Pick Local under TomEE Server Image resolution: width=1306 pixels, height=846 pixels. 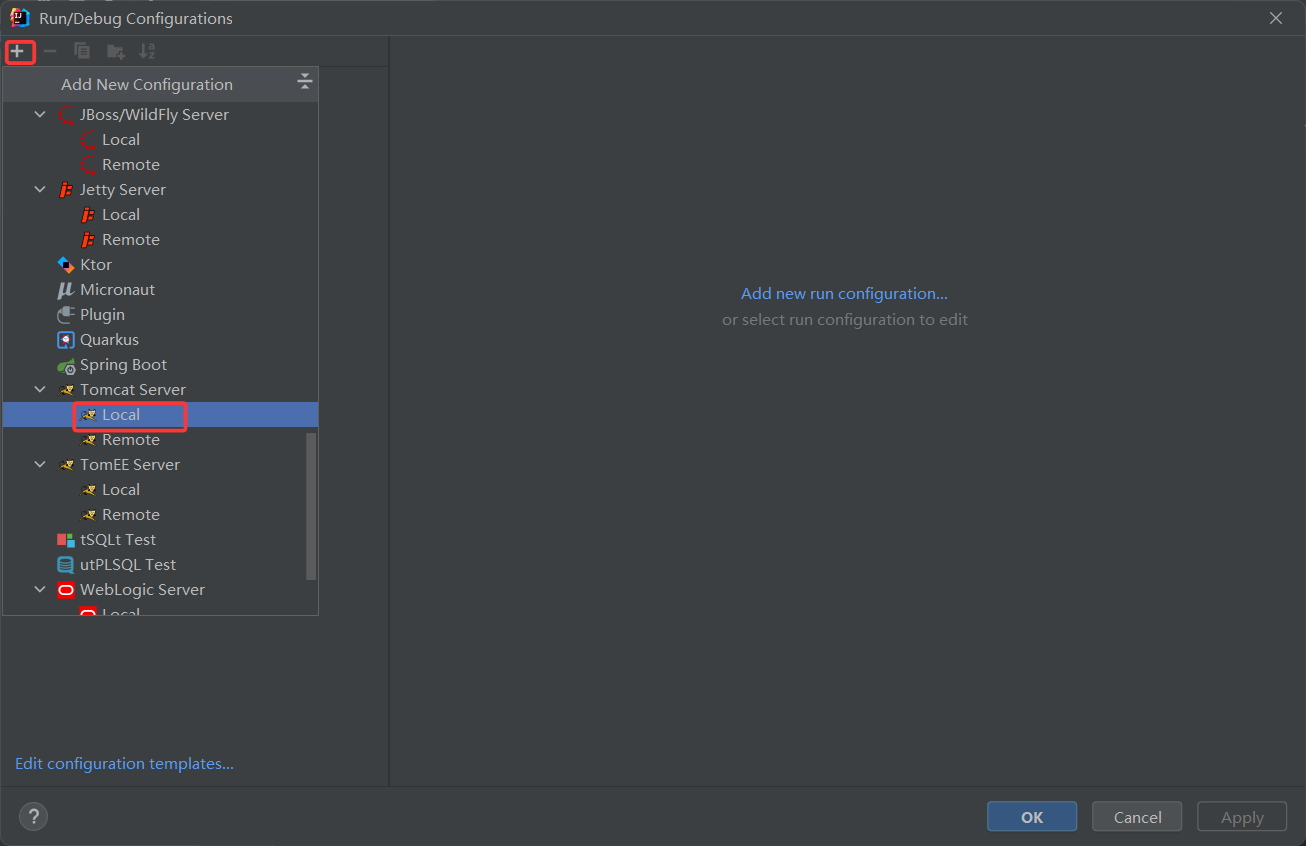coord(160,490)
